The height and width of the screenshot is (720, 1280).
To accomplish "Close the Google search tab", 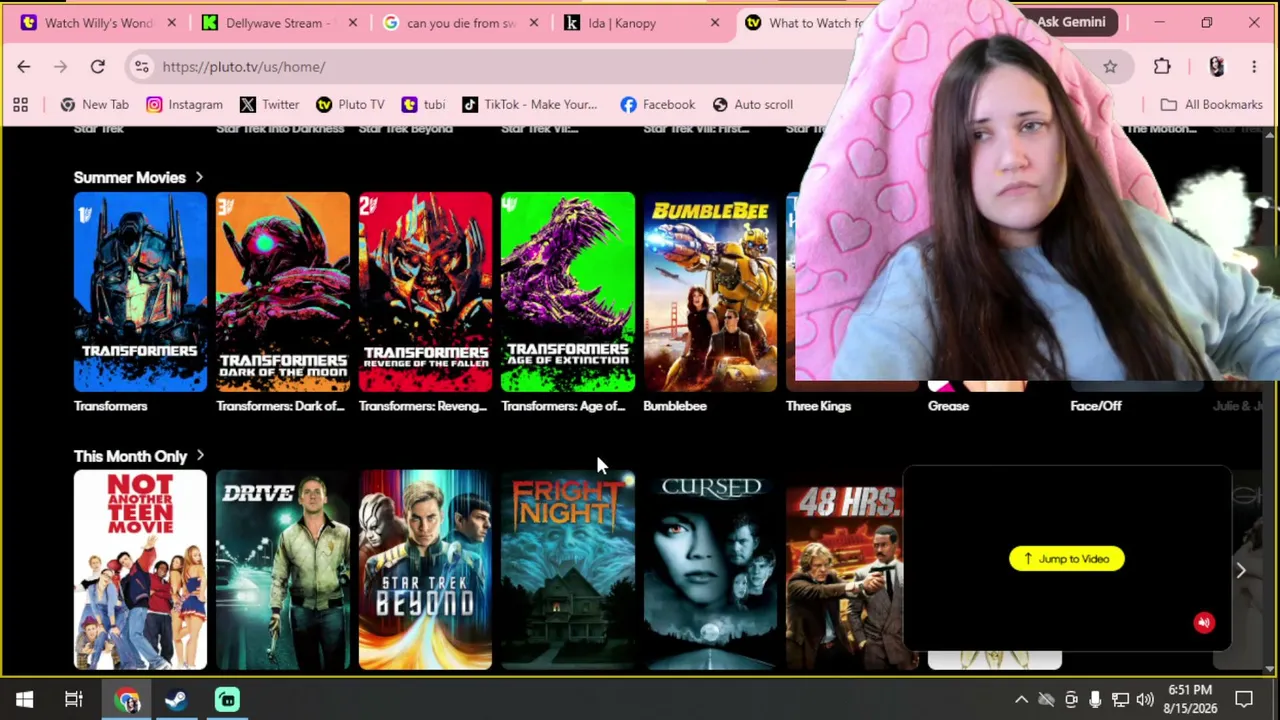I will click(533, 23).
